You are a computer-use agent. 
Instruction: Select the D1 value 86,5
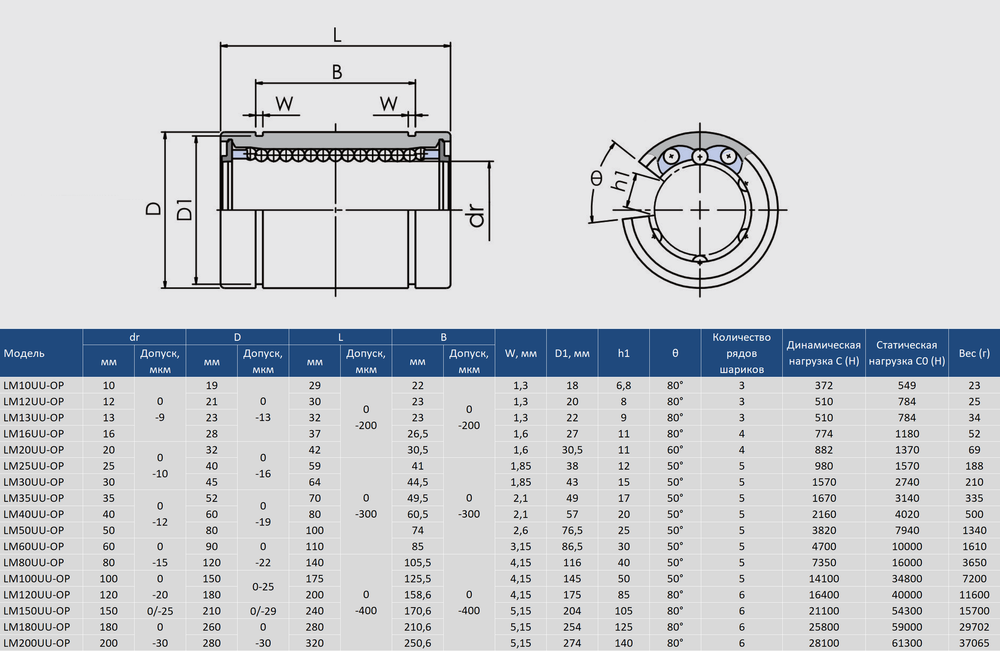[x=572, y=546]
